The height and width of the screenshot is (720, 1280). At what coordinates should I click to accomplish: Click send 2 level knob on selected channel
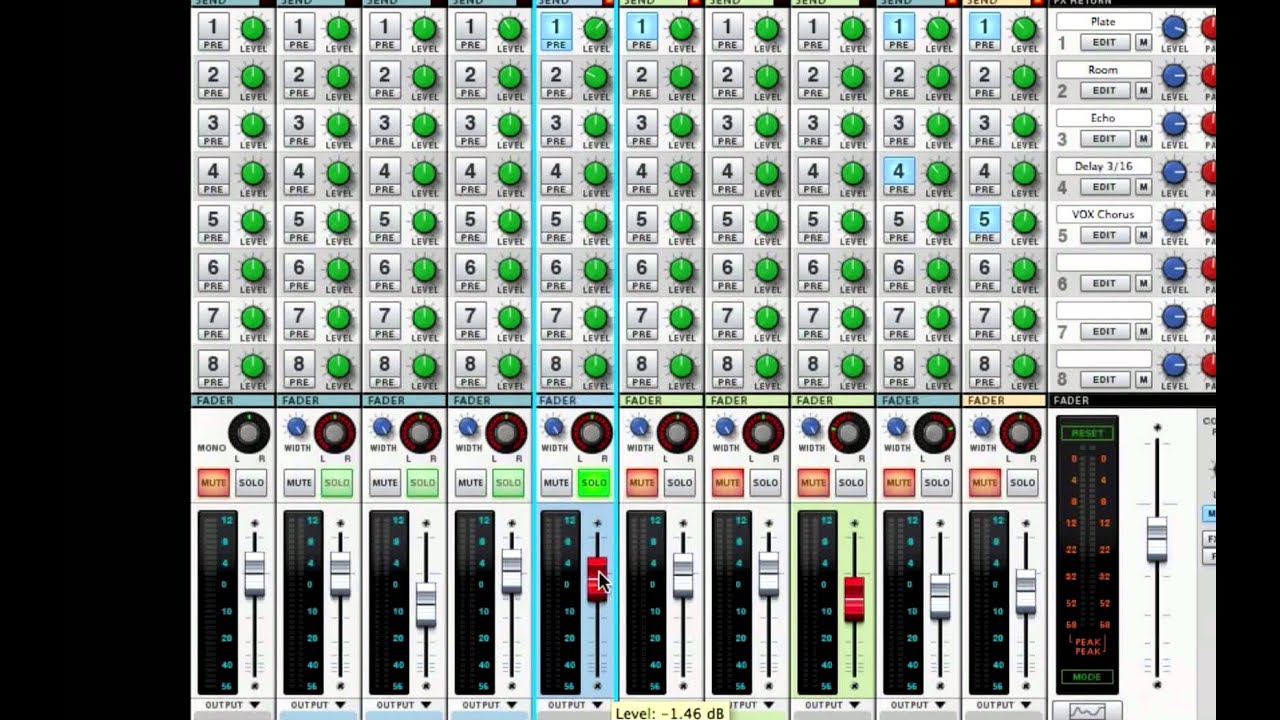point(596,76)
